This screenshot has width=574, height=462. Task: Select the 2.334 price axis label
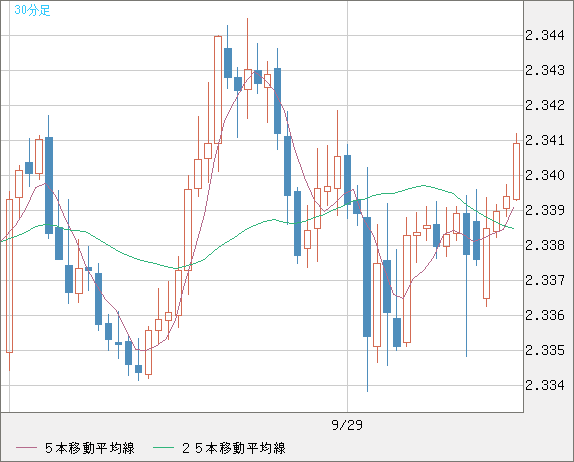pyautogui.click(x=545, y=385)
